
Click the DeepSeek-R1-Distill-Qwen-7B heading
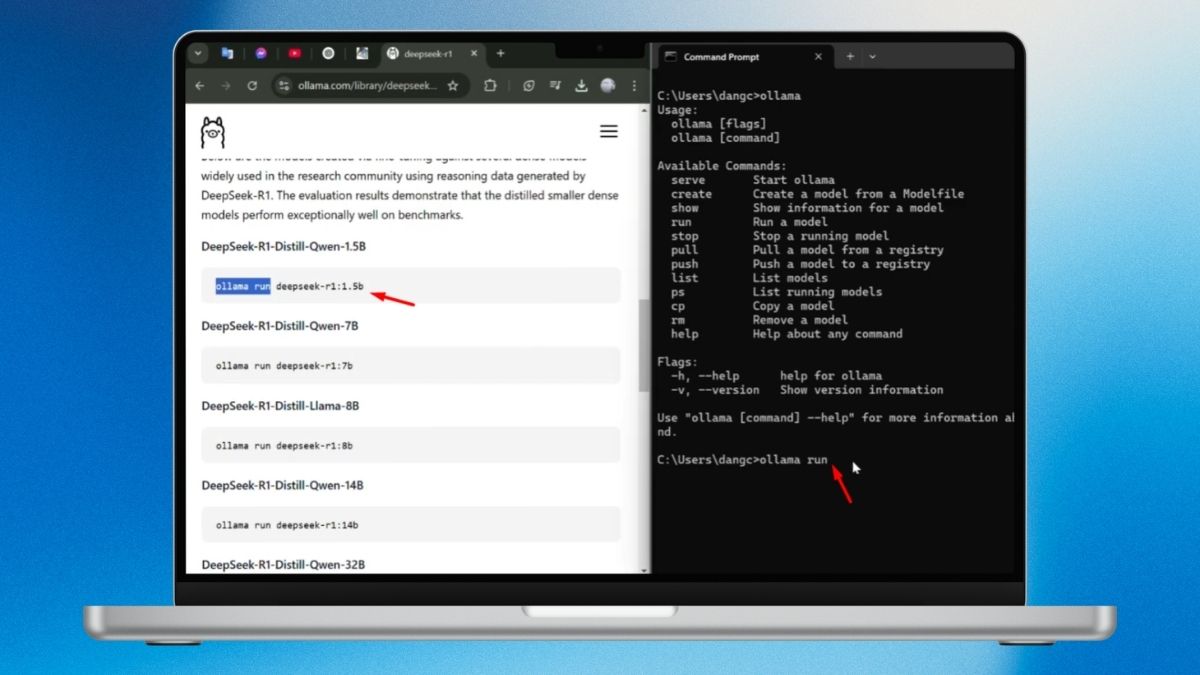(280, 326)
